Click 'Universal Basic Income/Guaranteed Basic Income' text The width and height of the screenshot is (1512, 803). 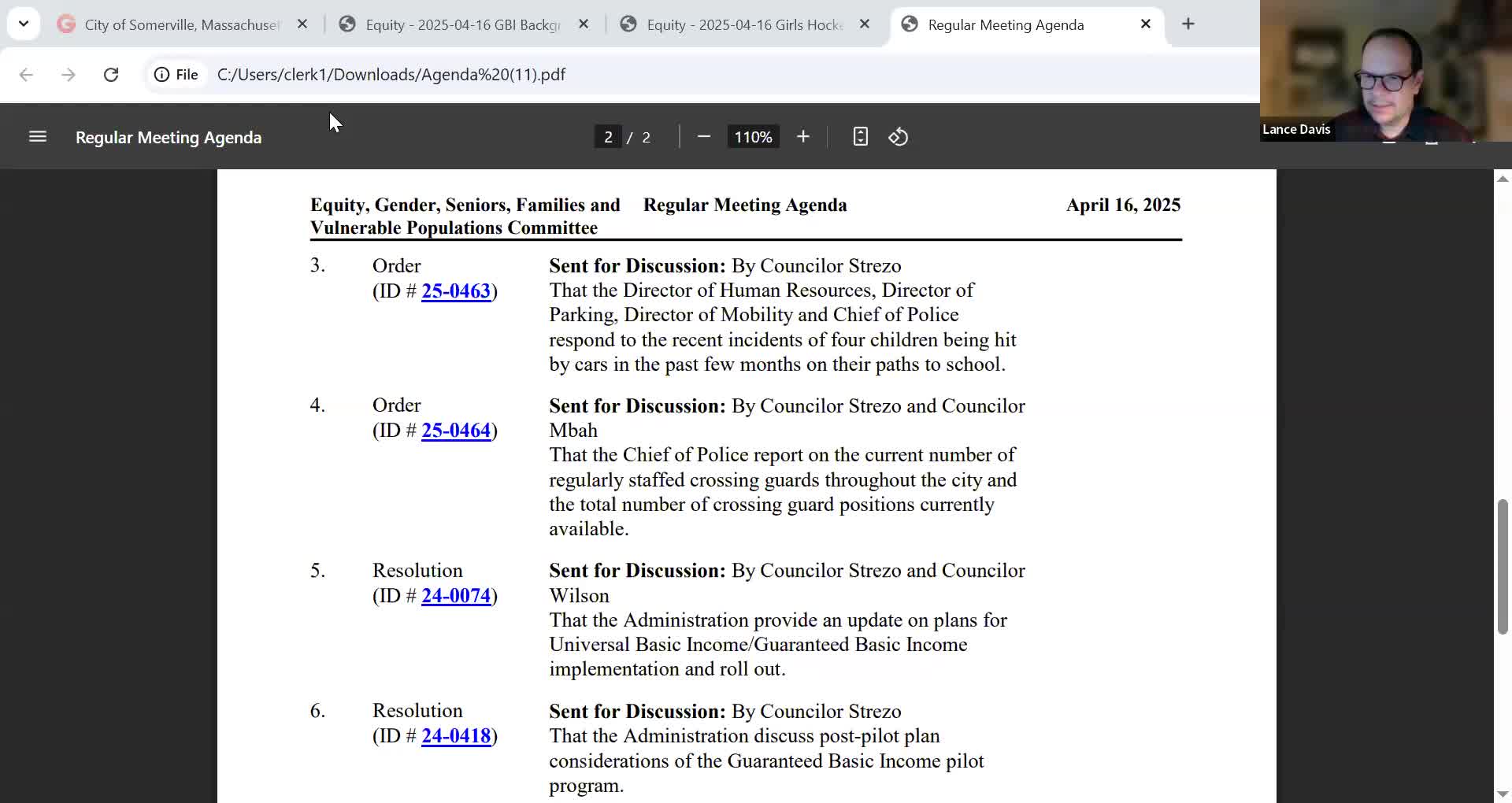[758, 645]
